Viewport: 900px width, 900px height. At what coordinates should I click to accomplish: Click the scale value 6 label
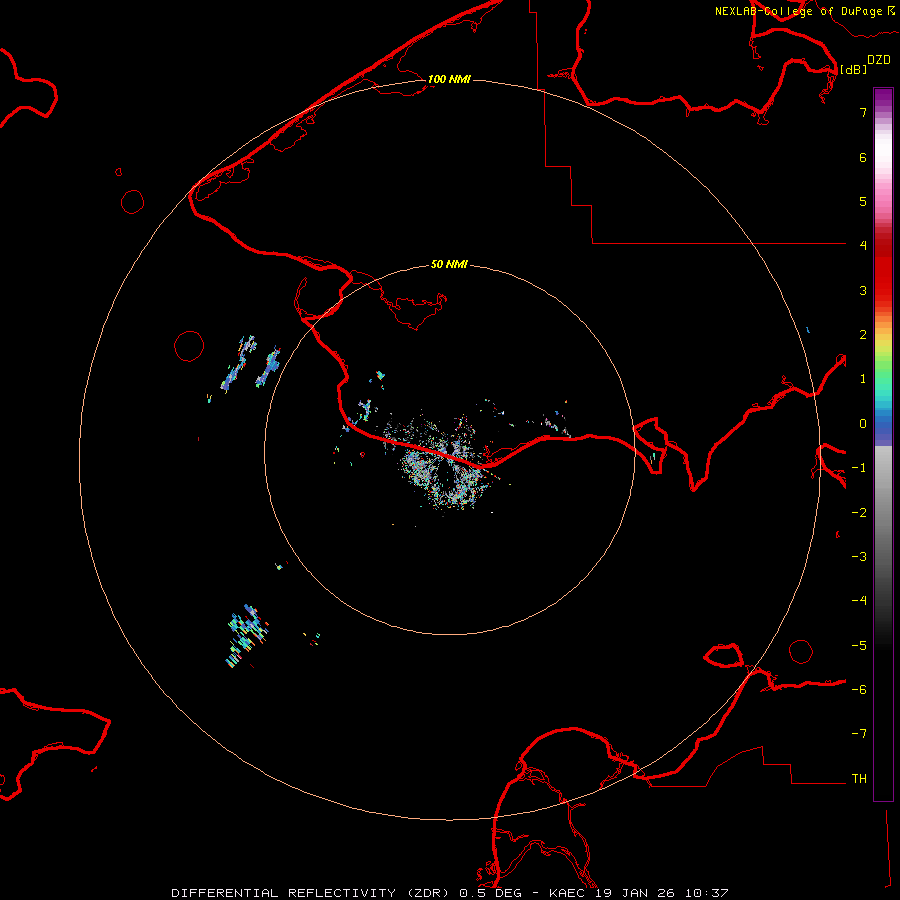863,157
